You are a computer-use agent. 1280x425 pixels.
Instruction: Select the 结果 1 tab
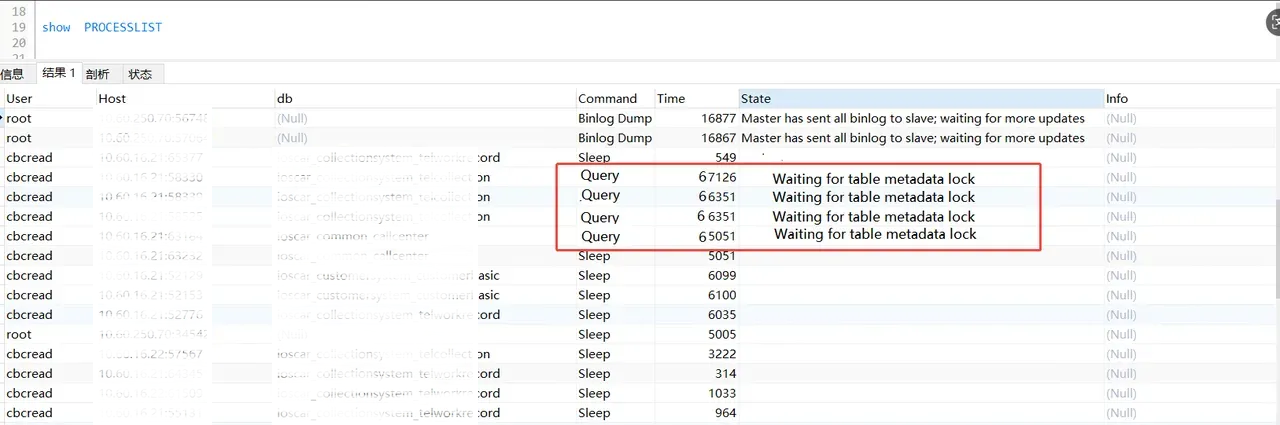pos(57,74)
